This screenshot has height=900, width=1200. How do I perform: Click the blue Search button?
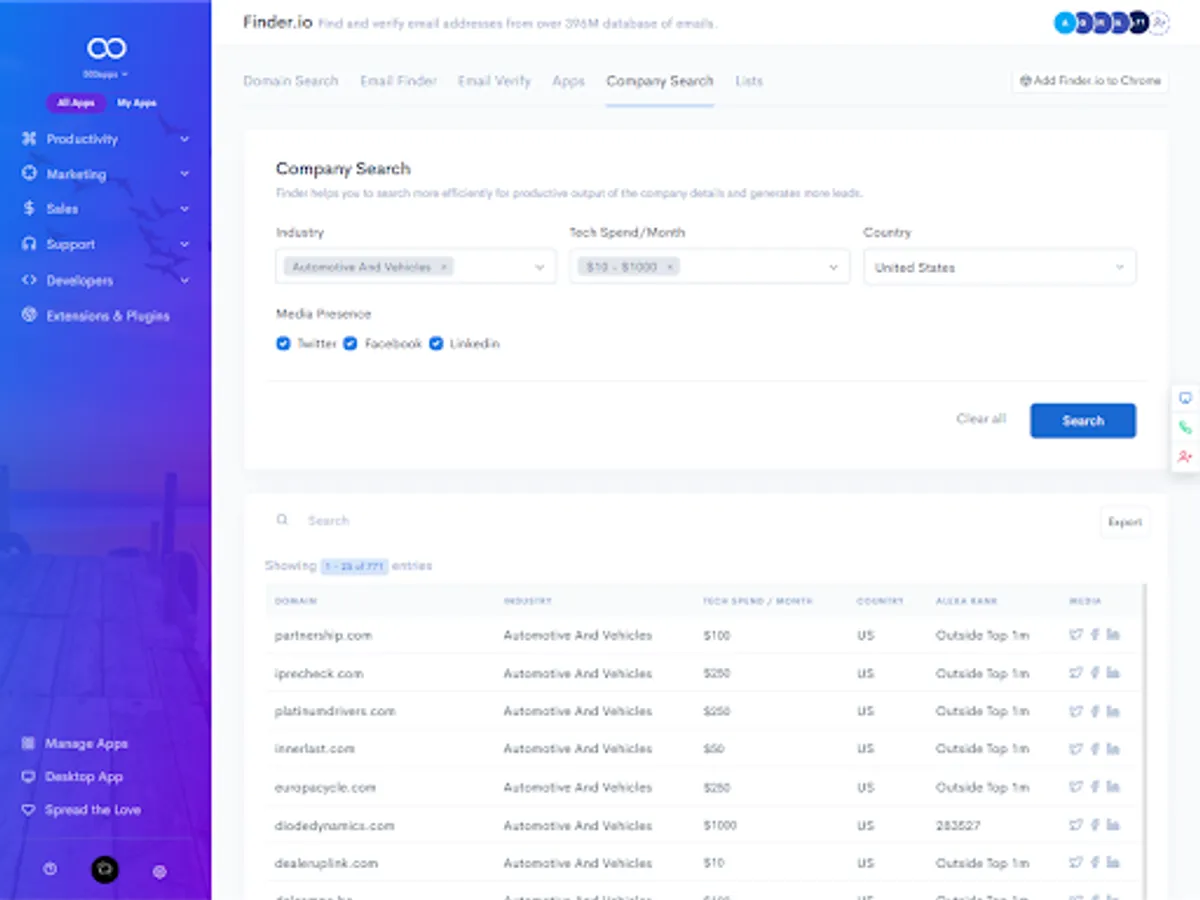1083,421
